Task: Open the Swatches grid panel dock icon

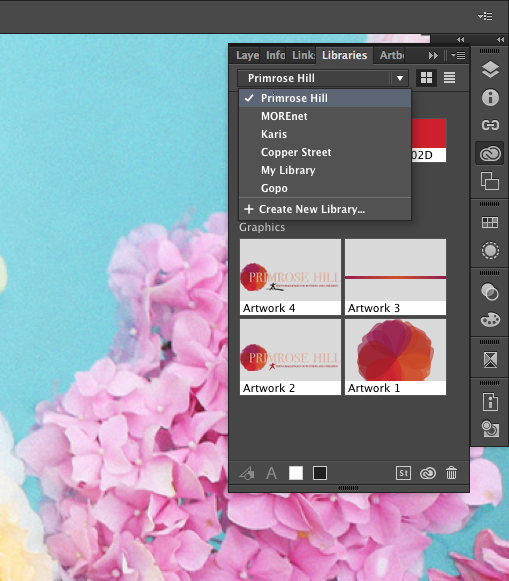Action: (490, 222)
